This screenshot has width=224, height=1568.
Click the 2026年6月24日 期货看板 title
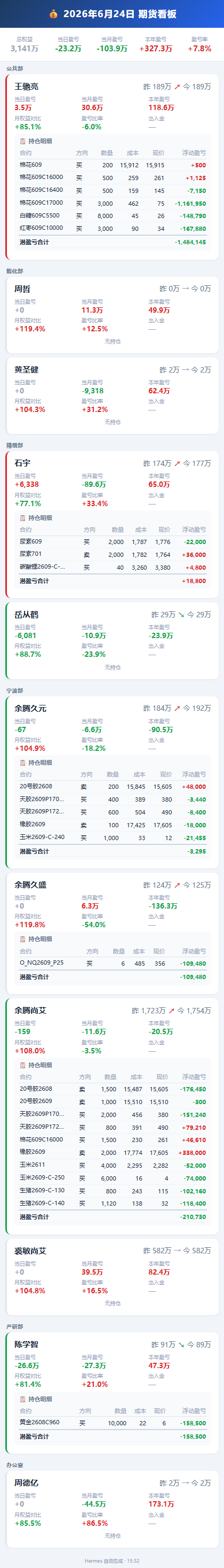click(x=120, y=14)
